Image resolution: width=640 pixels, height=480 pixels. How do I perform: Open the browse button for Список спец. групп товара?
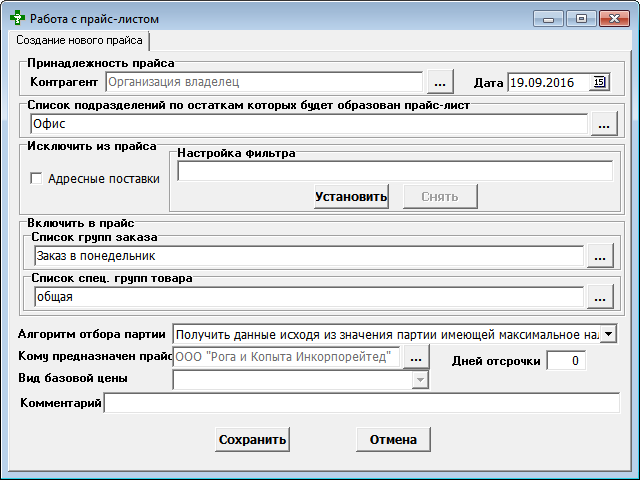click(598, 297)
